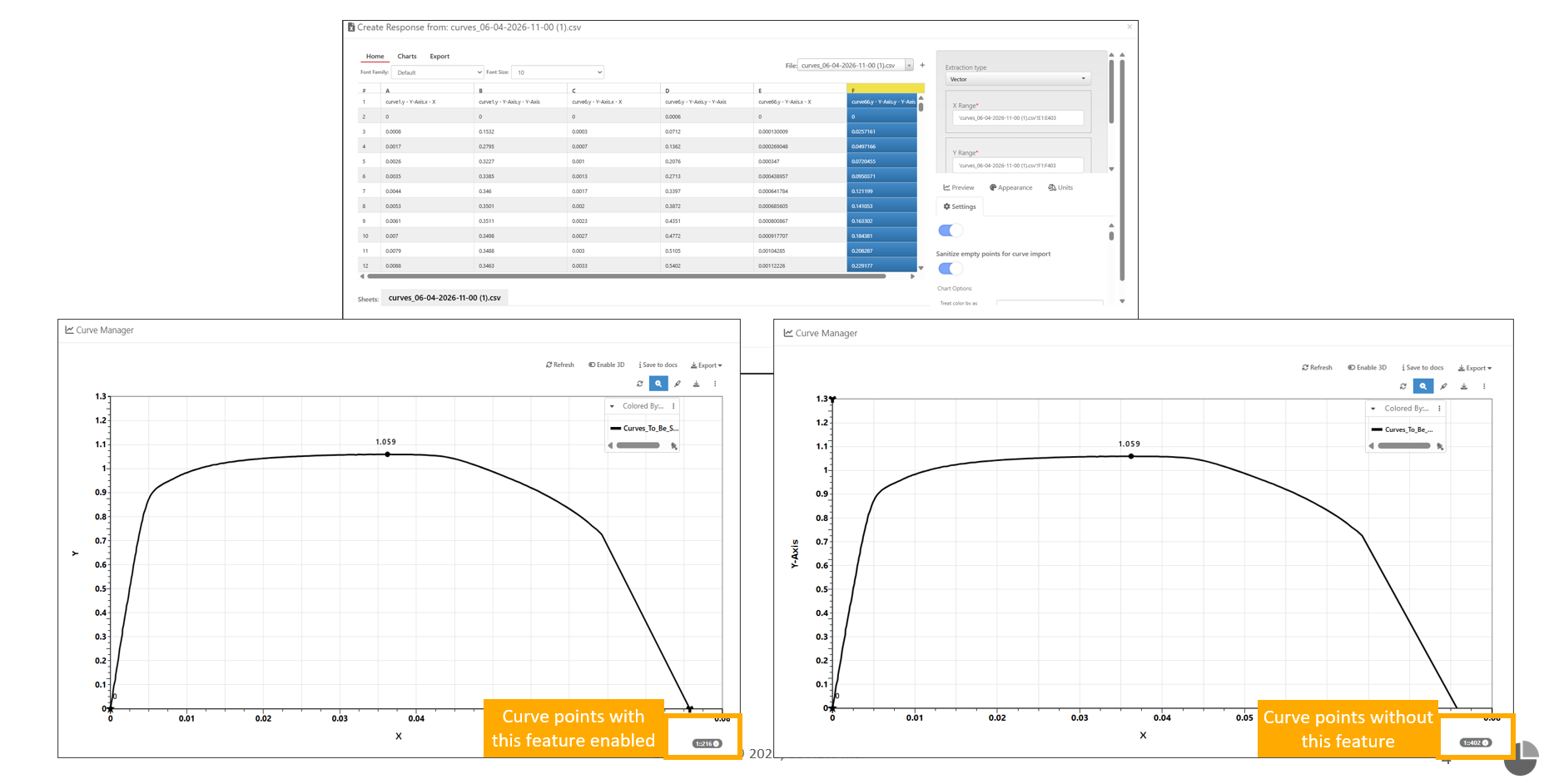Open legend options dots beside right Colored By
This screenshot has height=784, width=1549.
[x=1439, y=409]
